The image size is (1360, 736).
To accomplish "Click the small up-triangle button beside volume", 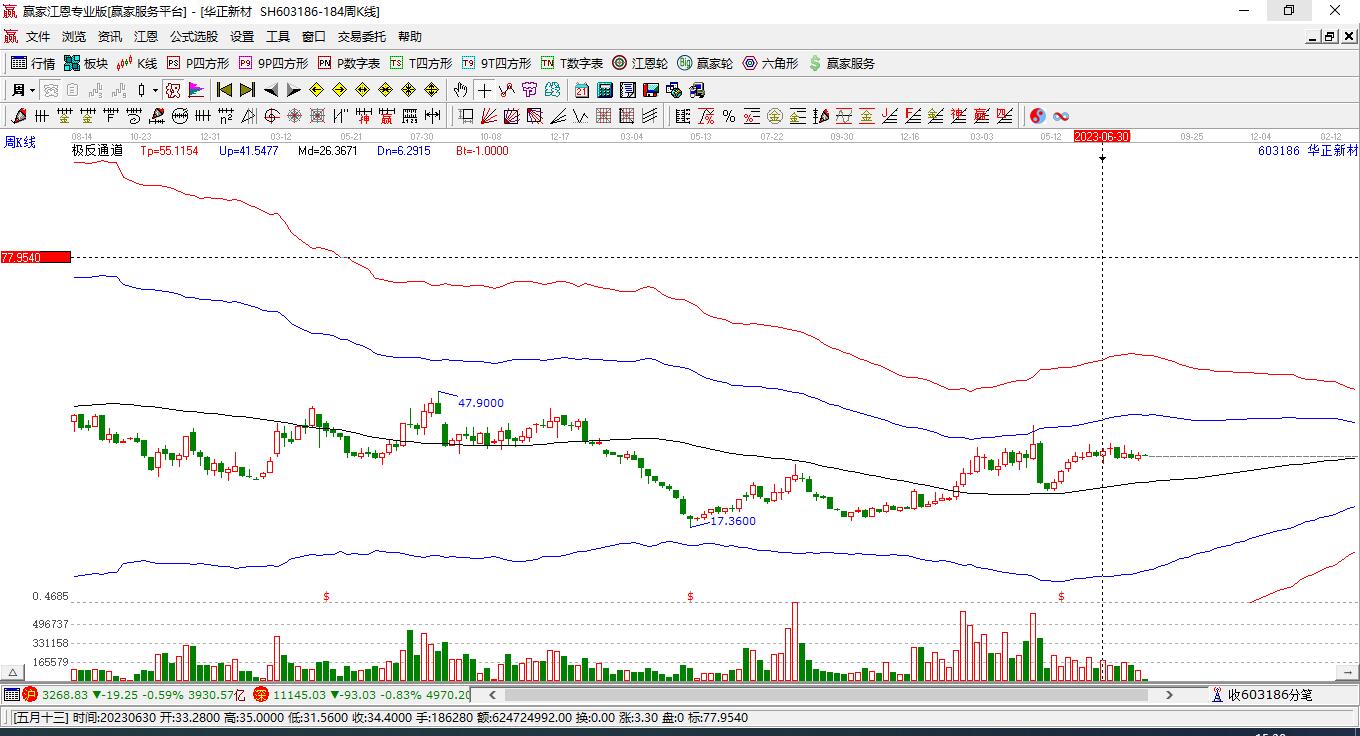I will (x=13, y=673).
